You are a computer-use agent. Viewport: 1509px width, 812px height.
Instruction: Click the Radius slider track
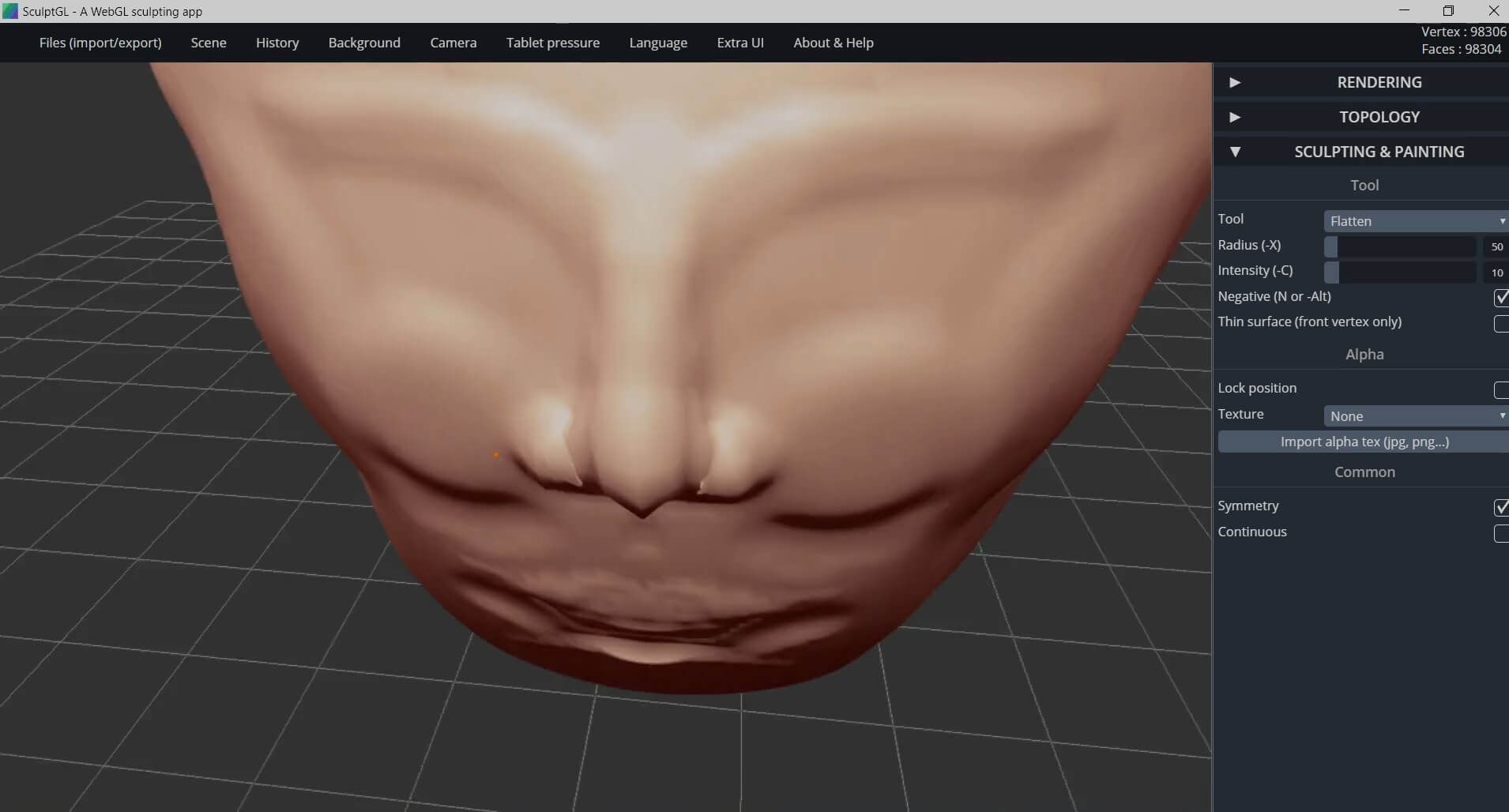coord(1400,246)
